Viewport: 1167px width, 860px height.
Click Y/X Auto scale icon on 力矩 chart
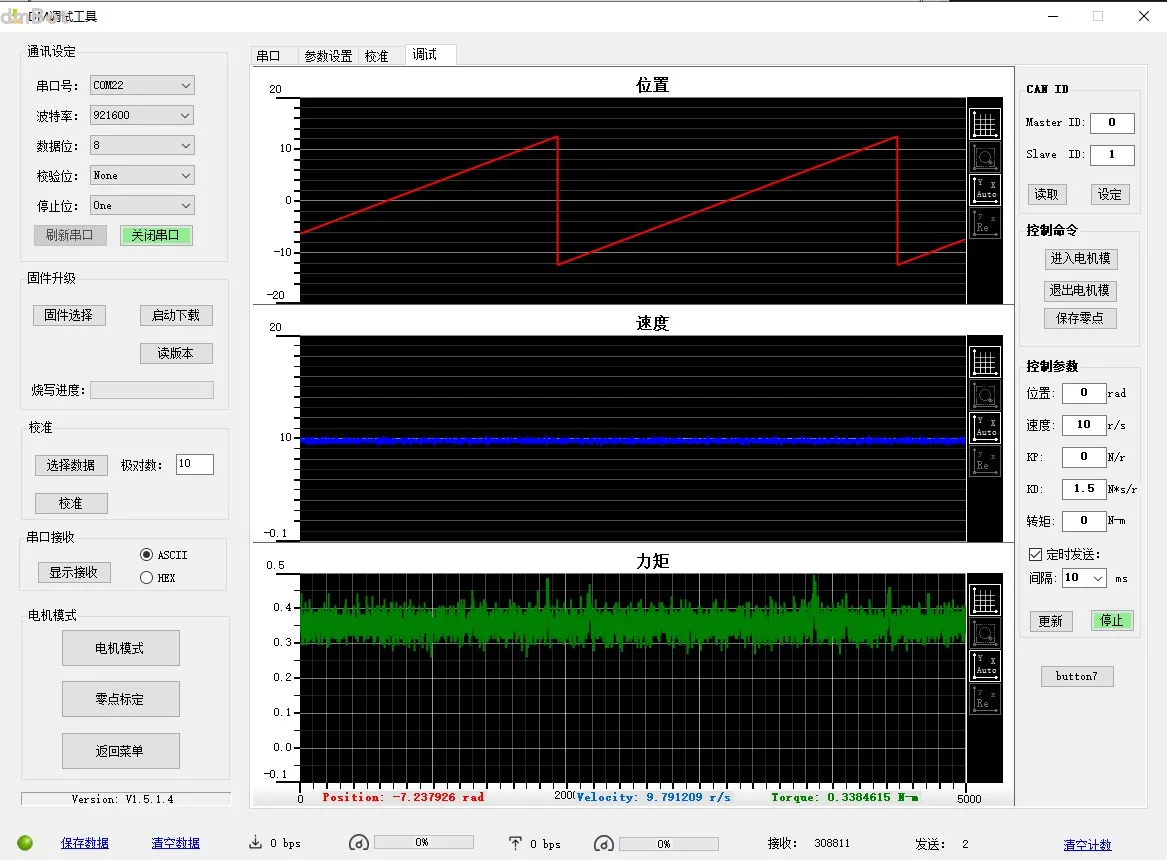(984, 666)
